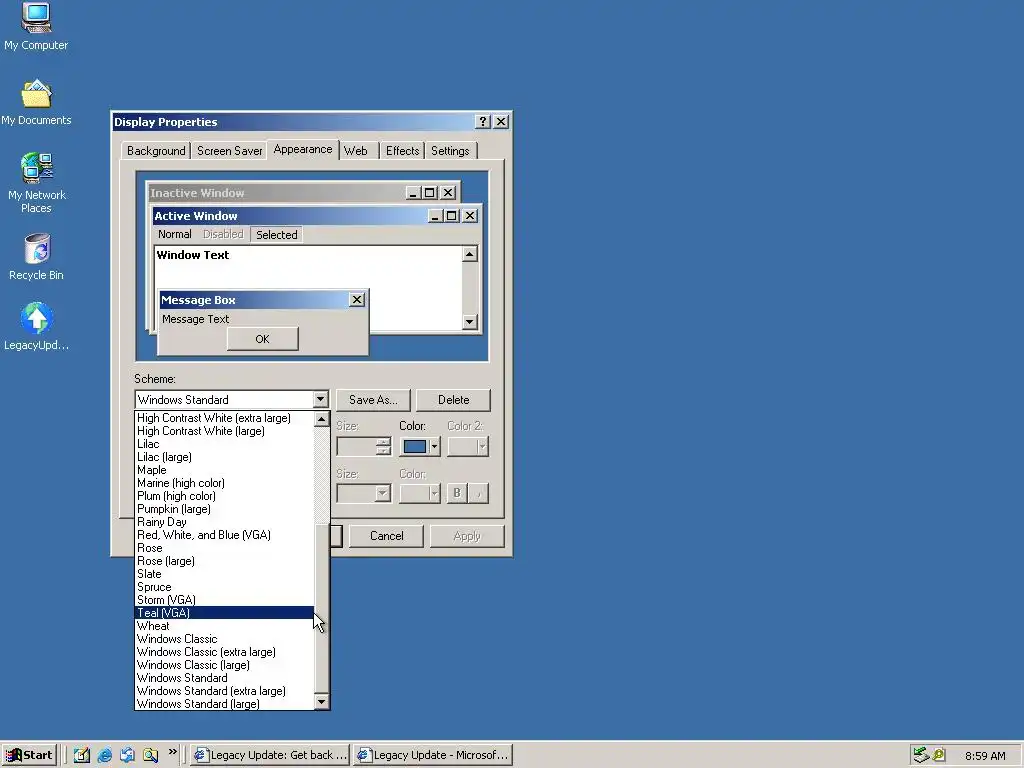Choose the 'Lilac' scheme
The height and width of the screenshot is (768, 1024).
pyautogui.click(x=225, y=444)
